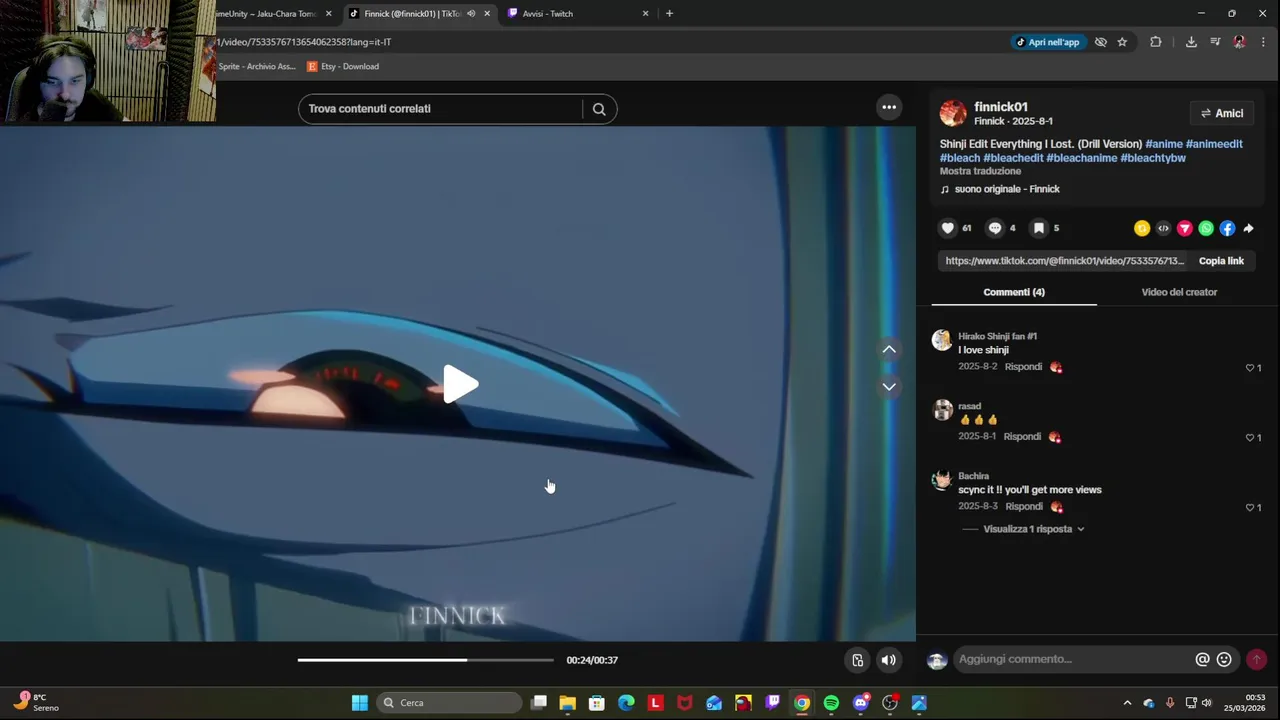Insert mention with @ icon
Image resolution: width=1280 pixels, height=720 pixels.
1203,659
